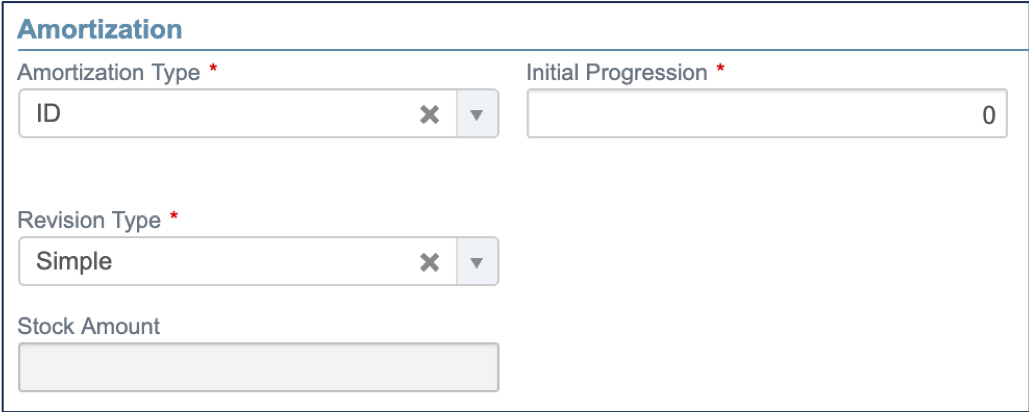Select the value 0 in Initial Progression
Viewport: 1029px width, 412px height.
[x=988, y=116]
